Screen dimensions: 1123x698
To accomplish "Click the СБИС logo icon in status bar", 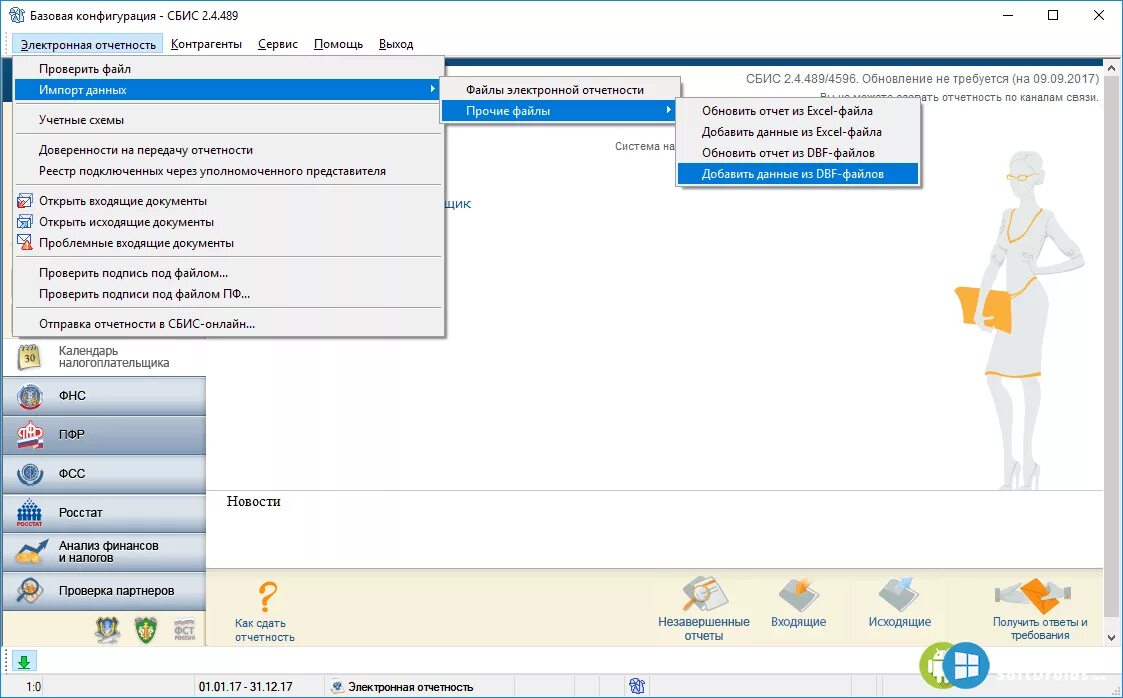I will tap(637, 687).
